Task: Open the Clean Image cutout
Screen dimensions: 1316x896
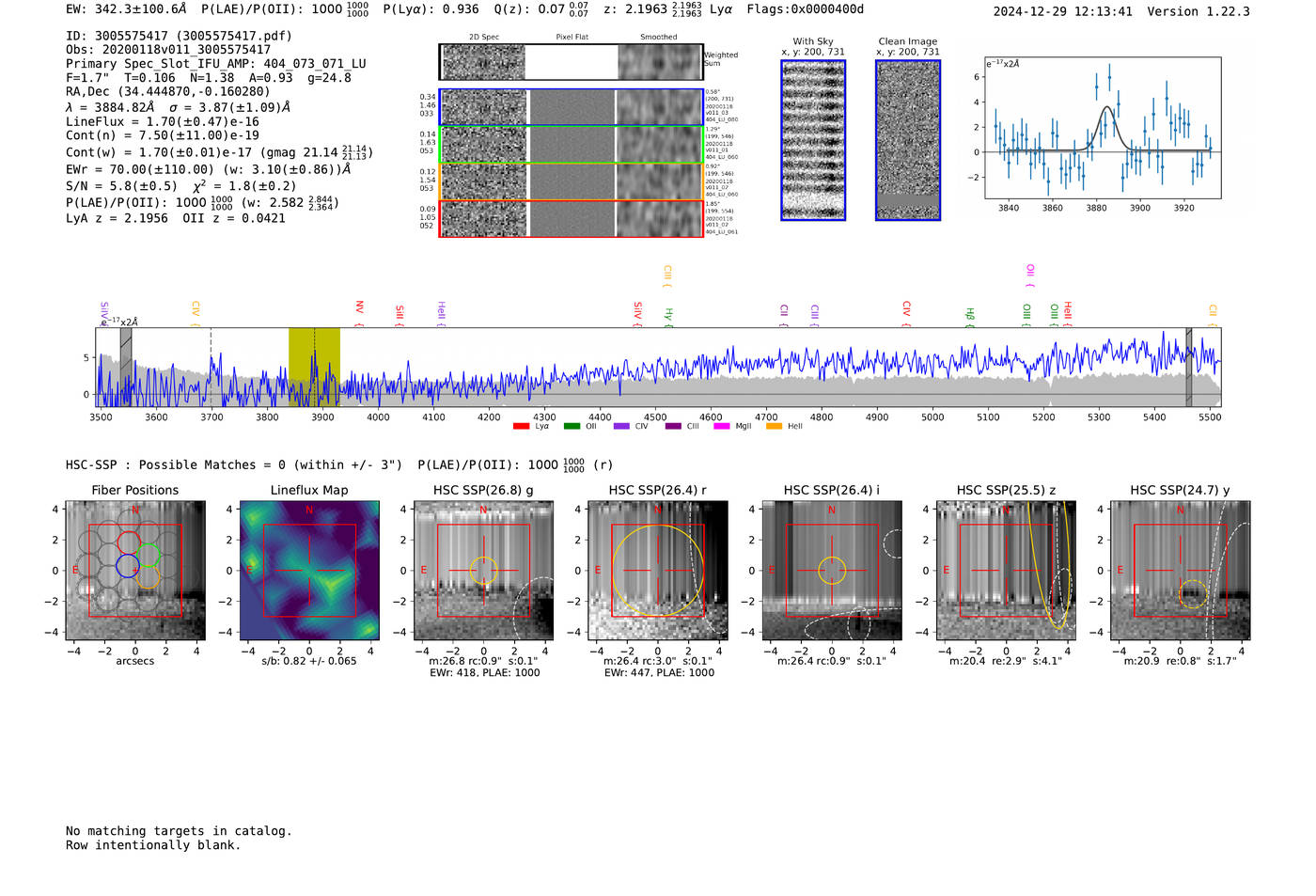Action: click(908, 140)
